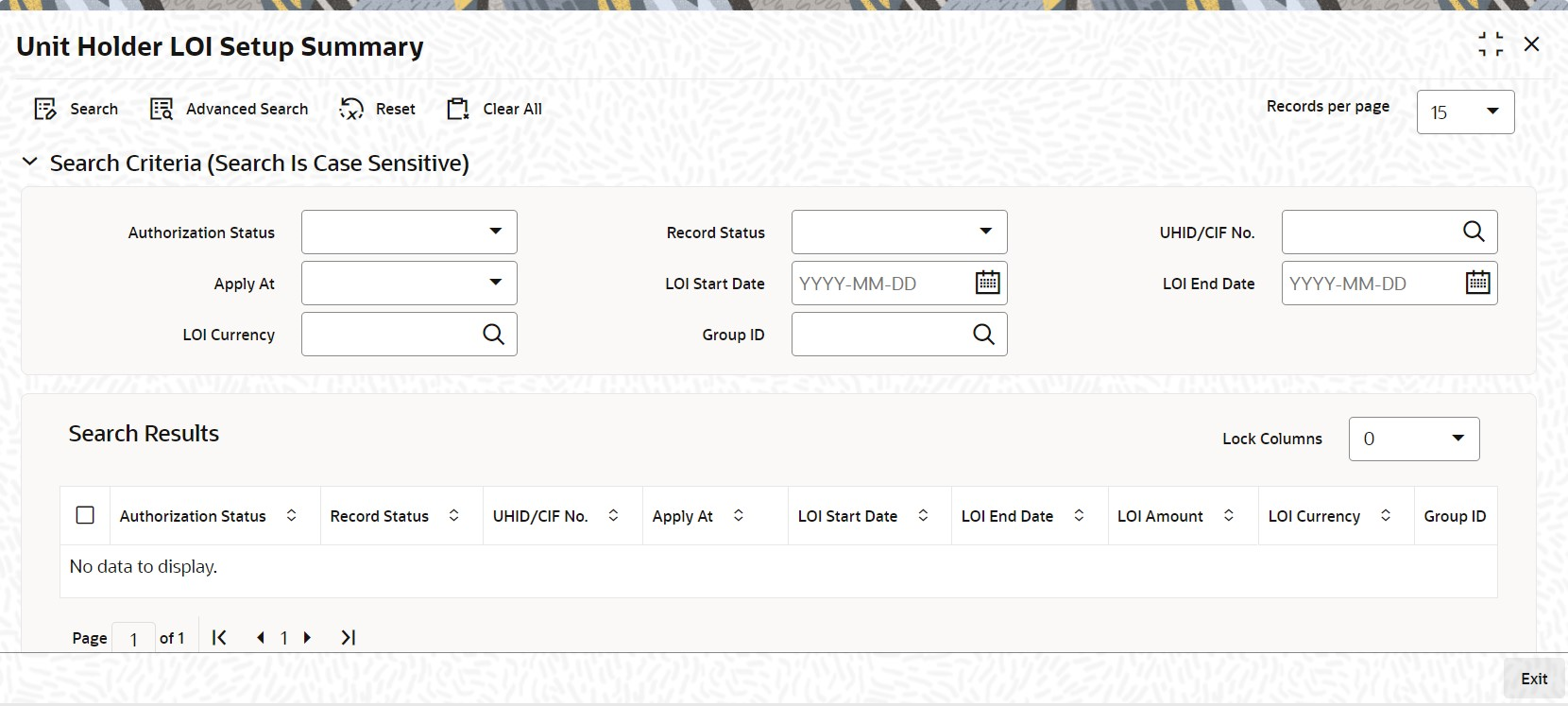
Task: Open the LOI End Date calendar picker
Action: pyautogui.click(x=1477, y=283)
